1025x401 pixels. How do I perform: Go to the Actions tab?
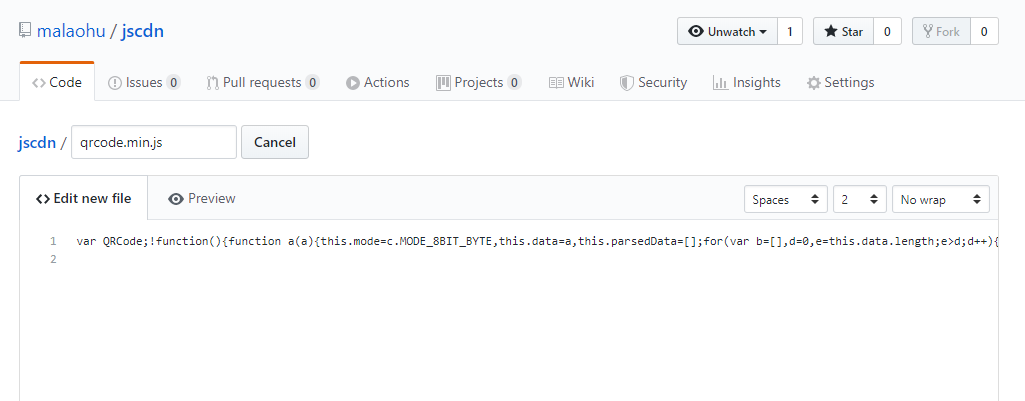click(377, 82)
